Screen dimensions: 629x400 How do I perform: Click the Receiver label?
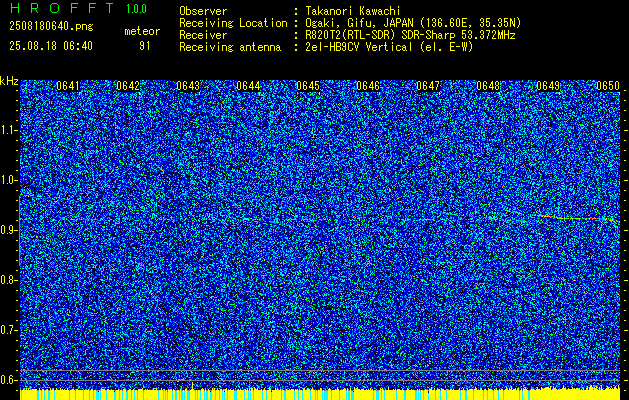coord(203,35)
